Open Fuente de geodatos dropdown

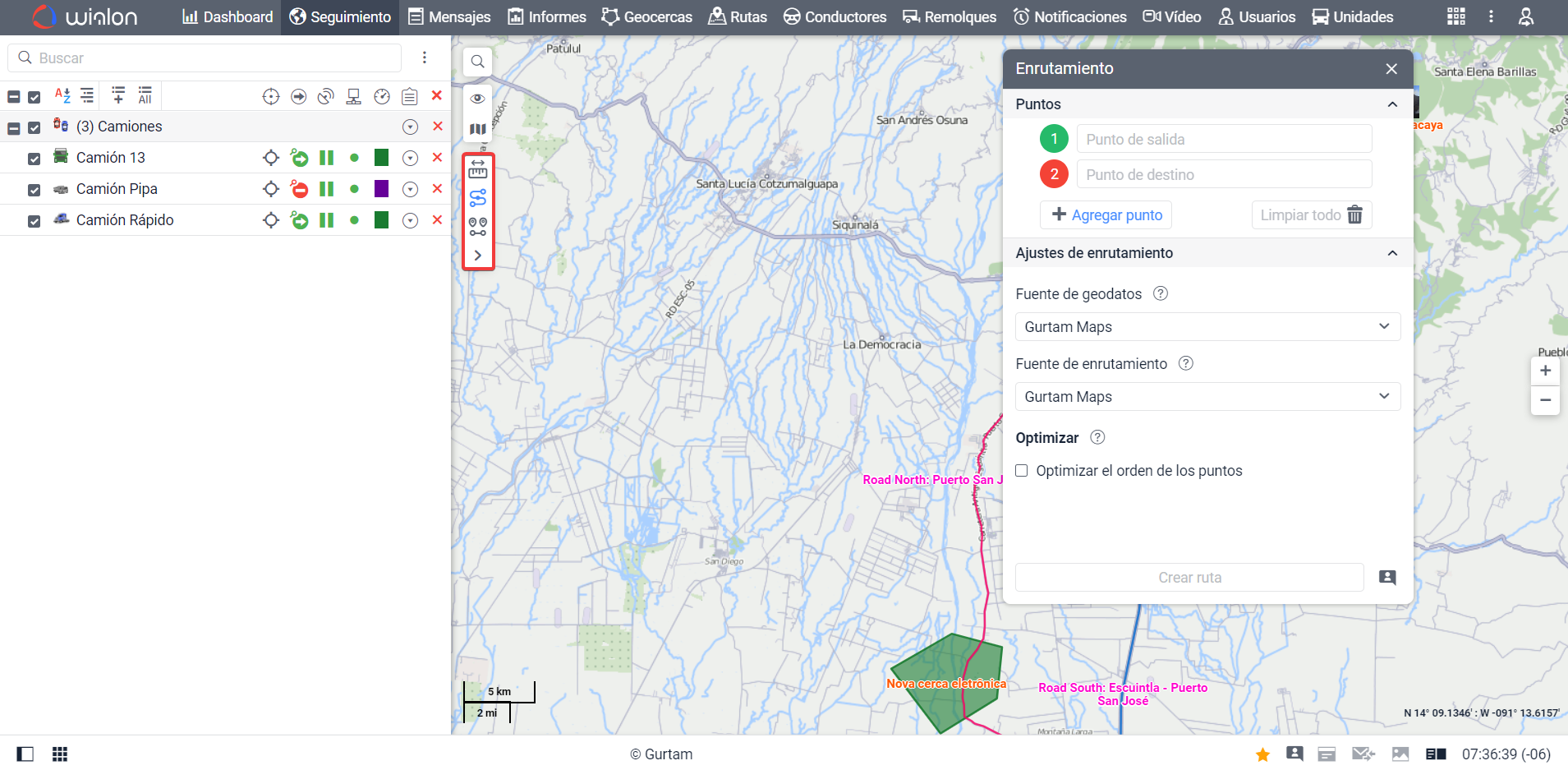pos(1207,327)
